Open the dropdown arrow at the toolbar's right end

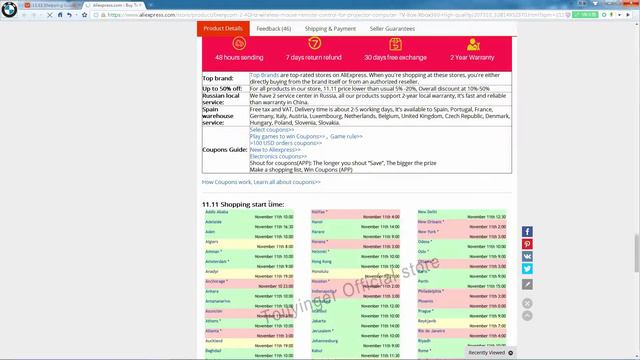tap(620, 15)
